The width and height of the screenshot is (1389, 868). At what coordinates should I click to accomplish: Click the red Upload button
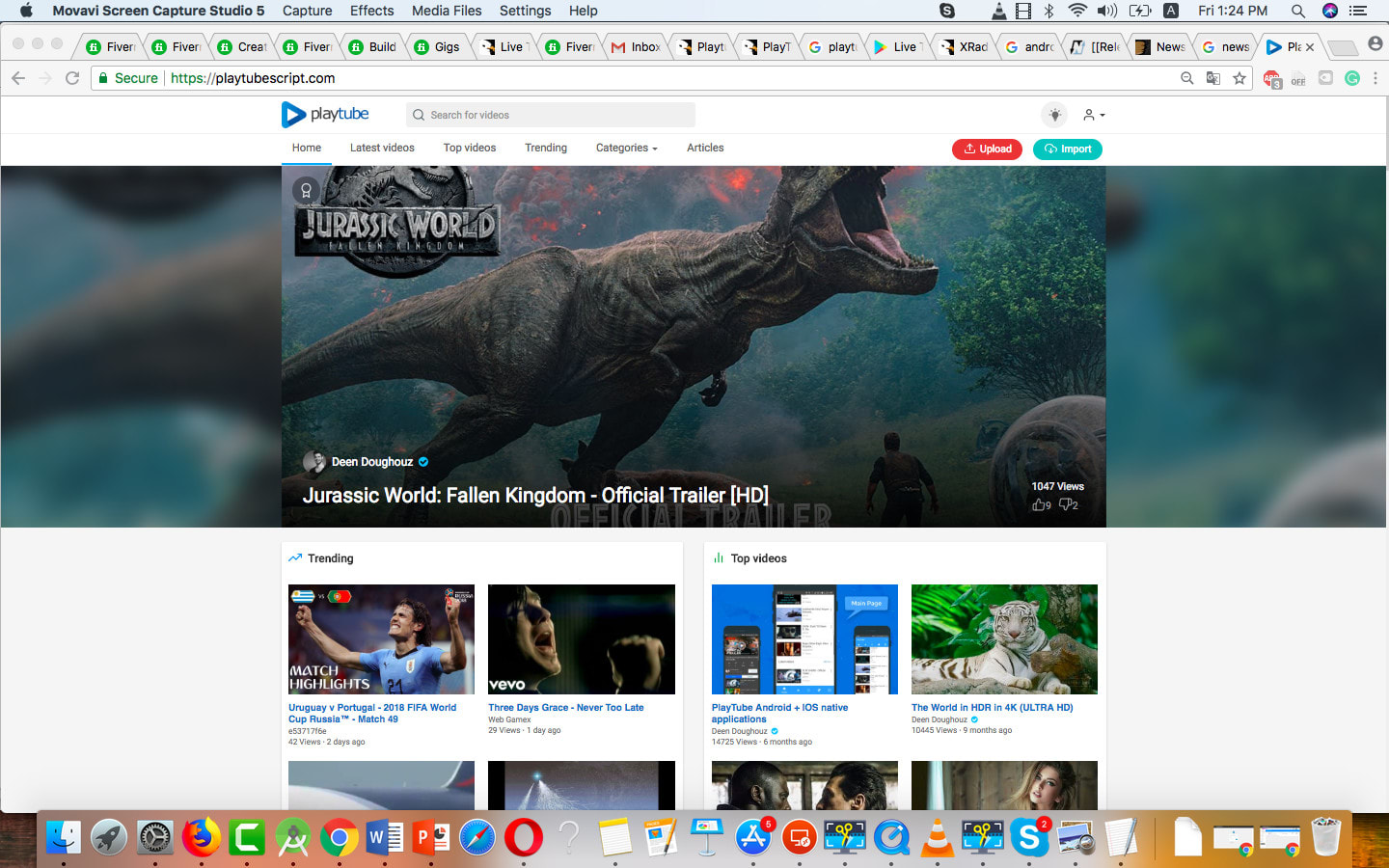click(x=987, y=149)
